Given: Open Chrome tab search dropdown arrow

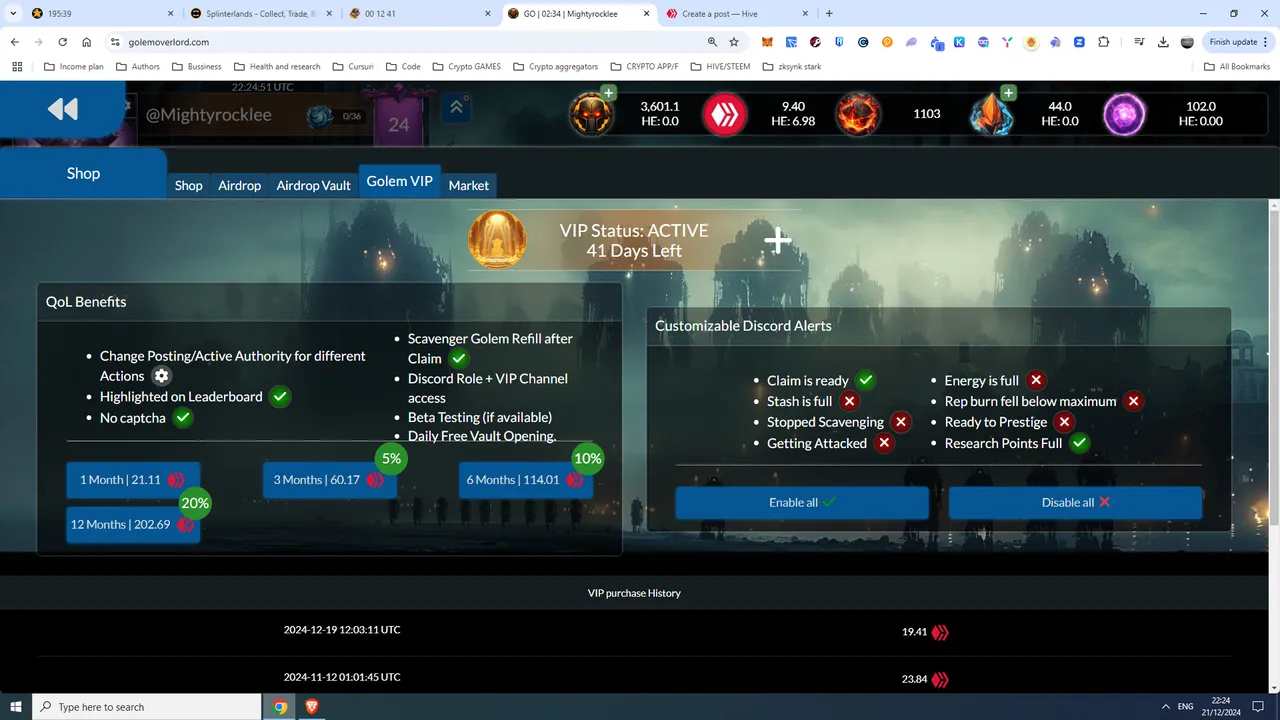Looking at the screenshot, I should pos(13,13).
